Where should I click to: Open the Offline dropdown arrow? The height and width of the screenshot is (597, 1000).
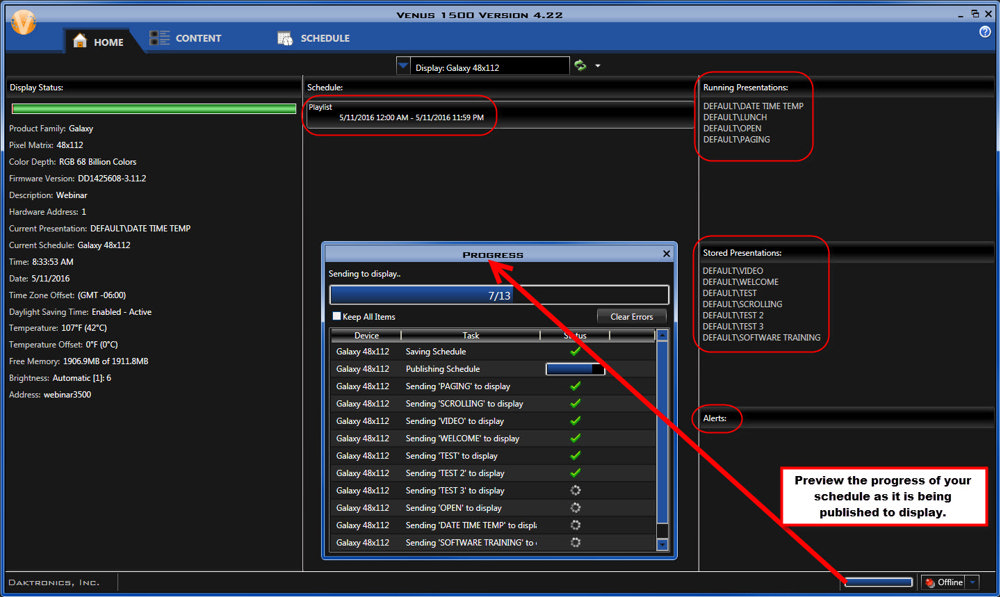pyautogui.click(x=971, y=581)
